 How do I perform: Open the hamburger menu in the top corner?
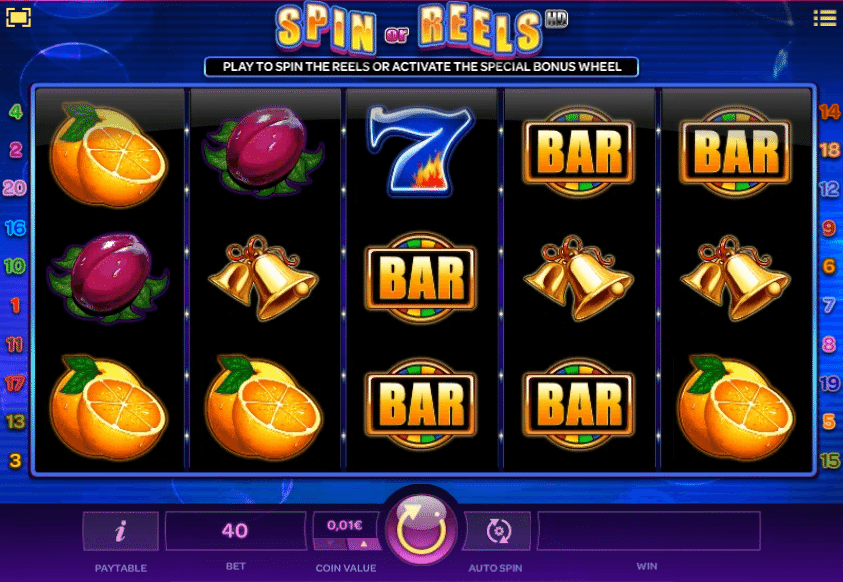point(824,18)
